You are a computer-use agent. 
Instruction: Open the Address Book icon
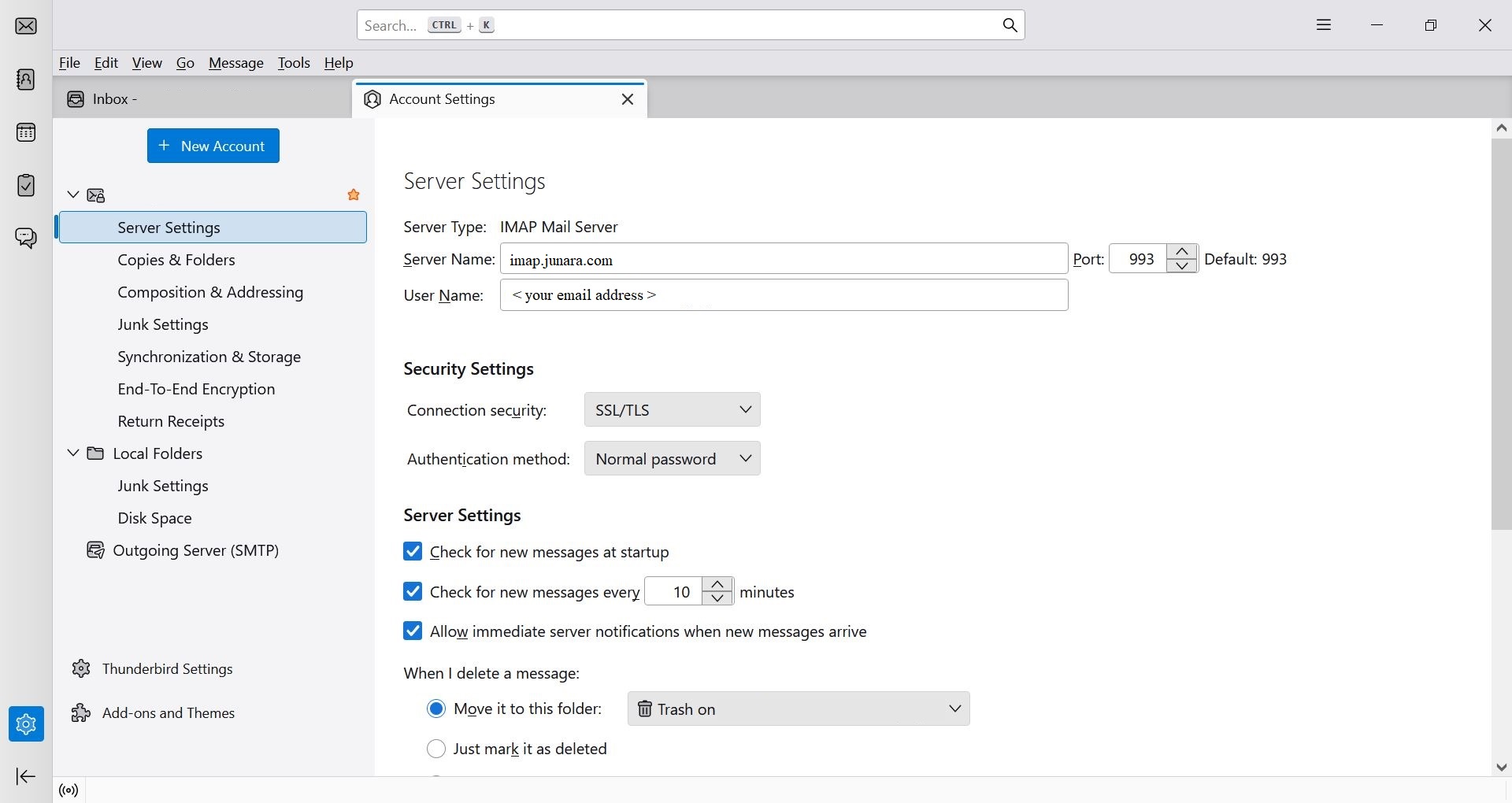[26, 80]
